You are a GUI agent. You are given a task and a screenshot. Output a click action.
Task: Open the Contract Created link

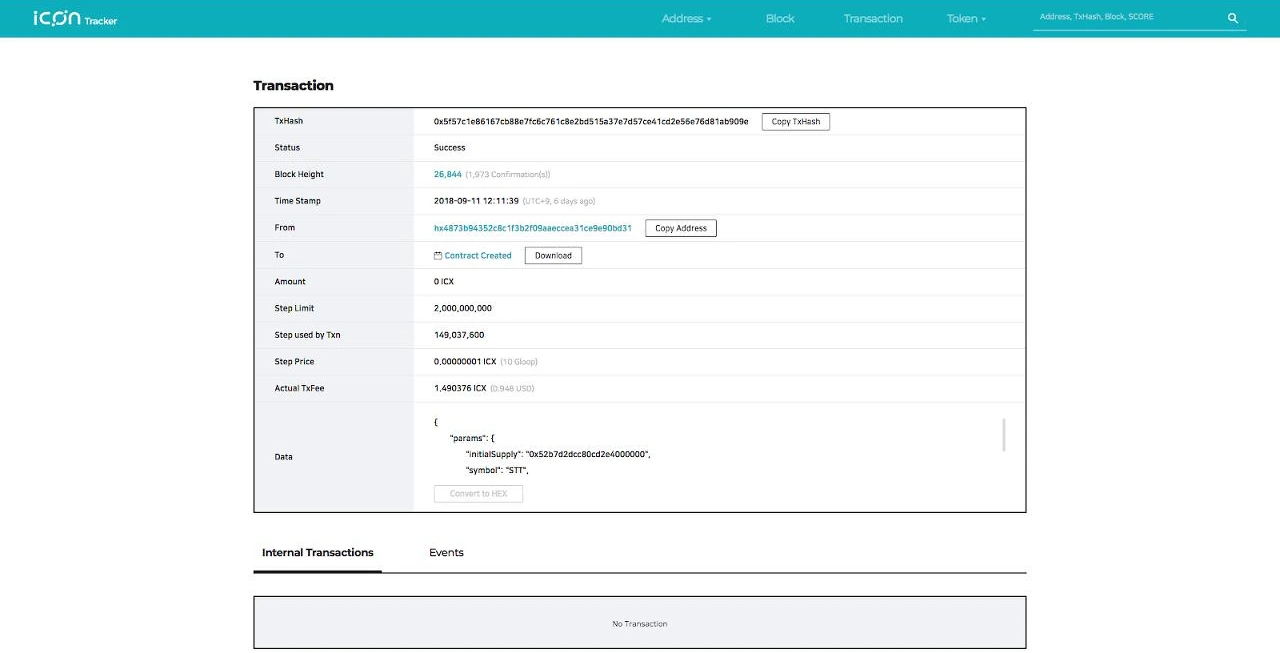[478, 256]
